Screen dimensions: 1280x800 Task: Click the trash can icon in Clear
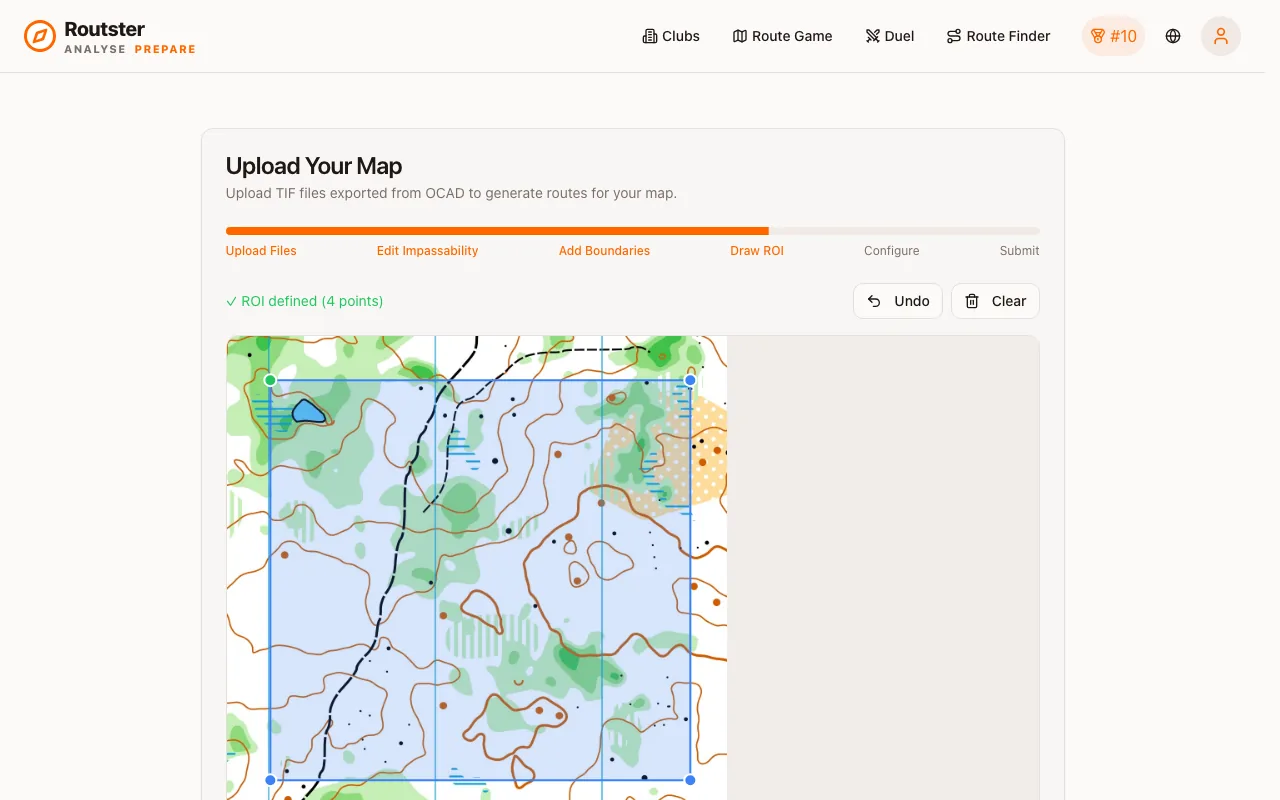tap(972, 301)
